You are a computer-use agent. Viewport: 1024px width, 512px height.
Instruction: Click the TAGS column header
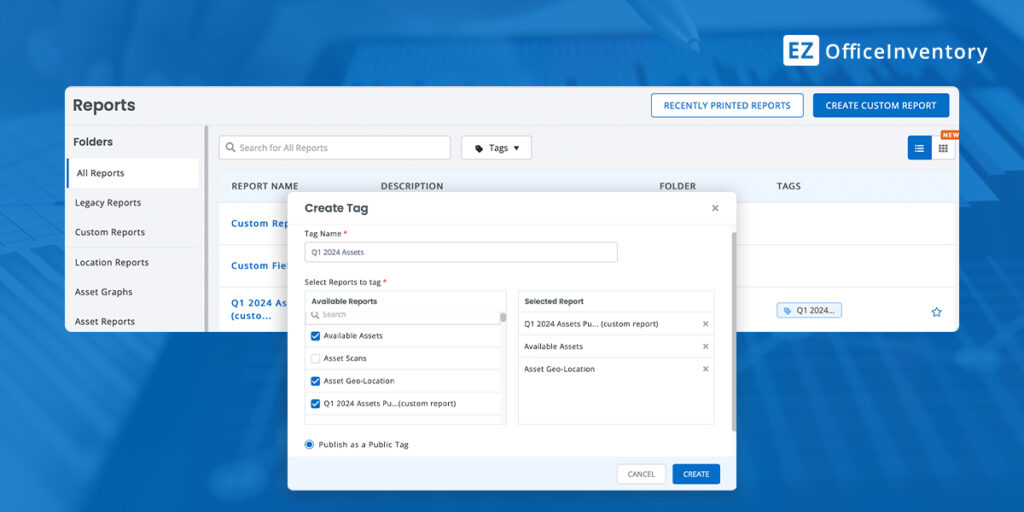tap(788, 186)
